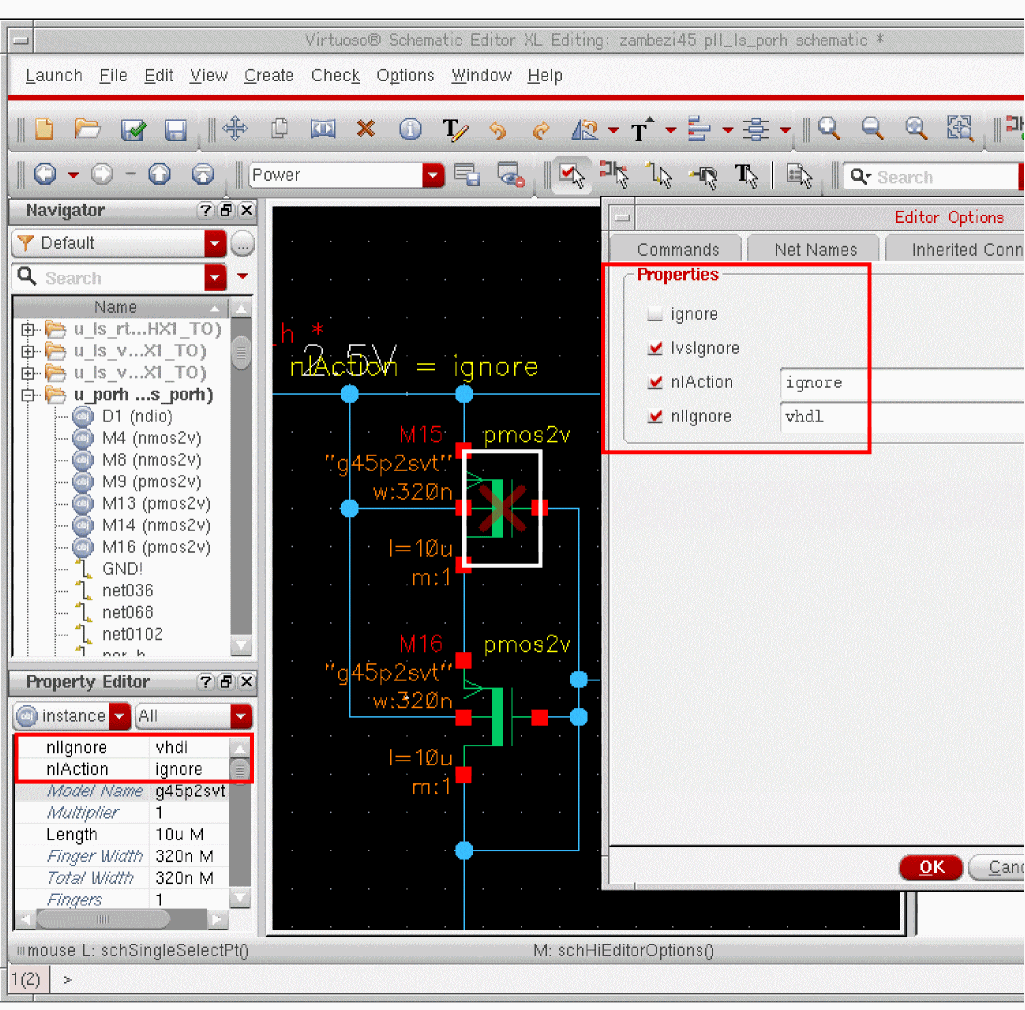The width and height of the screenshot is (1025, 1010).
Task: Click the Zoom In magnifier icon
Action: pos(829,128)
